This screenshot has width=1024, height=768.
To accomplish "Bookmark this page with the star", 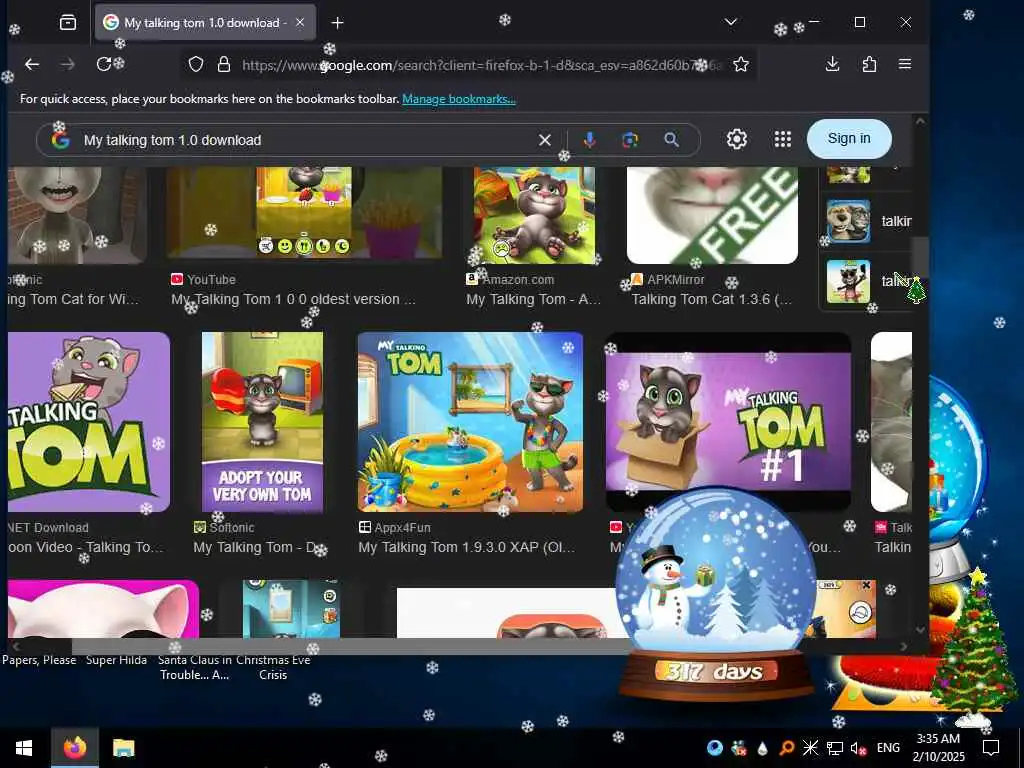I will (x=741, y=64).
